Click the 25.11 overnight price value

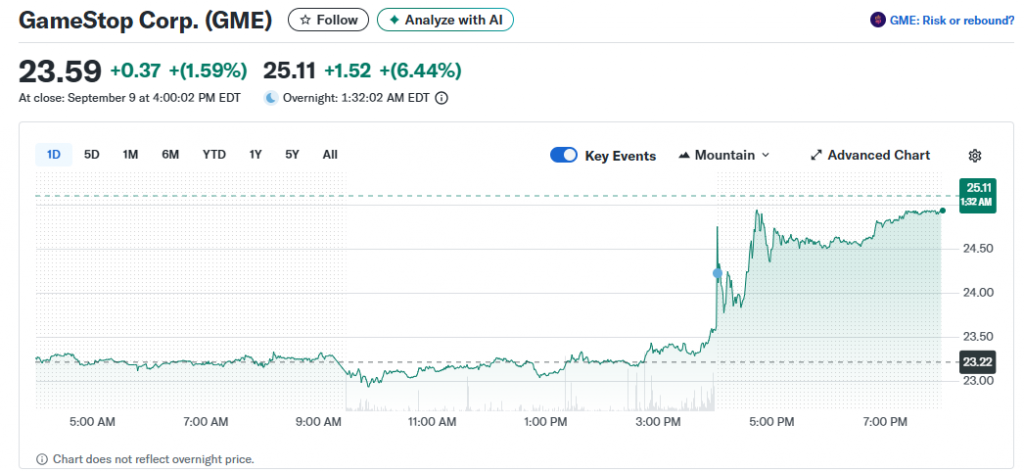point(289,71)
